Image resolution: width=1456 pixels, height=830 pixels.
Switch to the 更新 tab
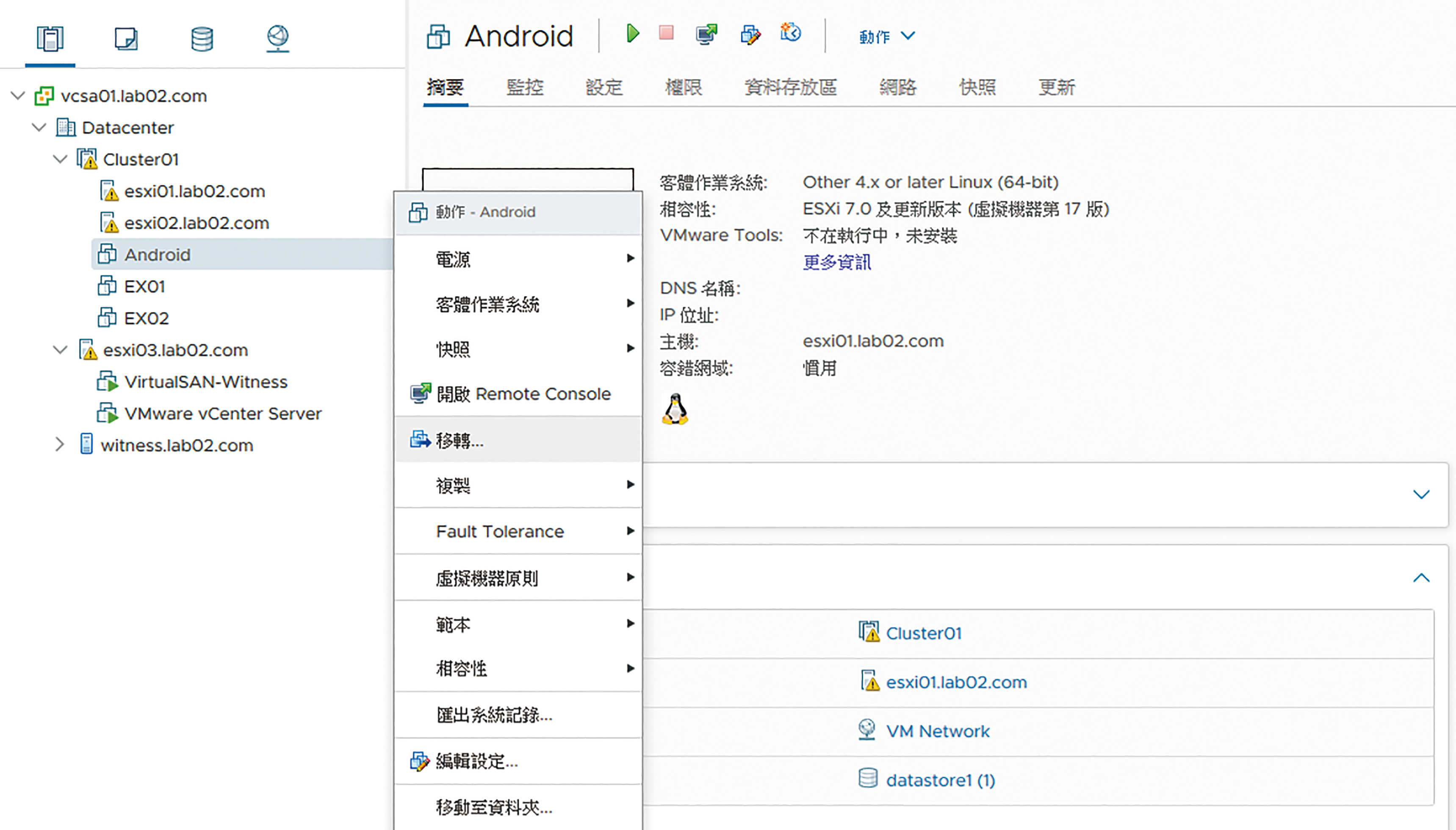(x=1056, y=87)
